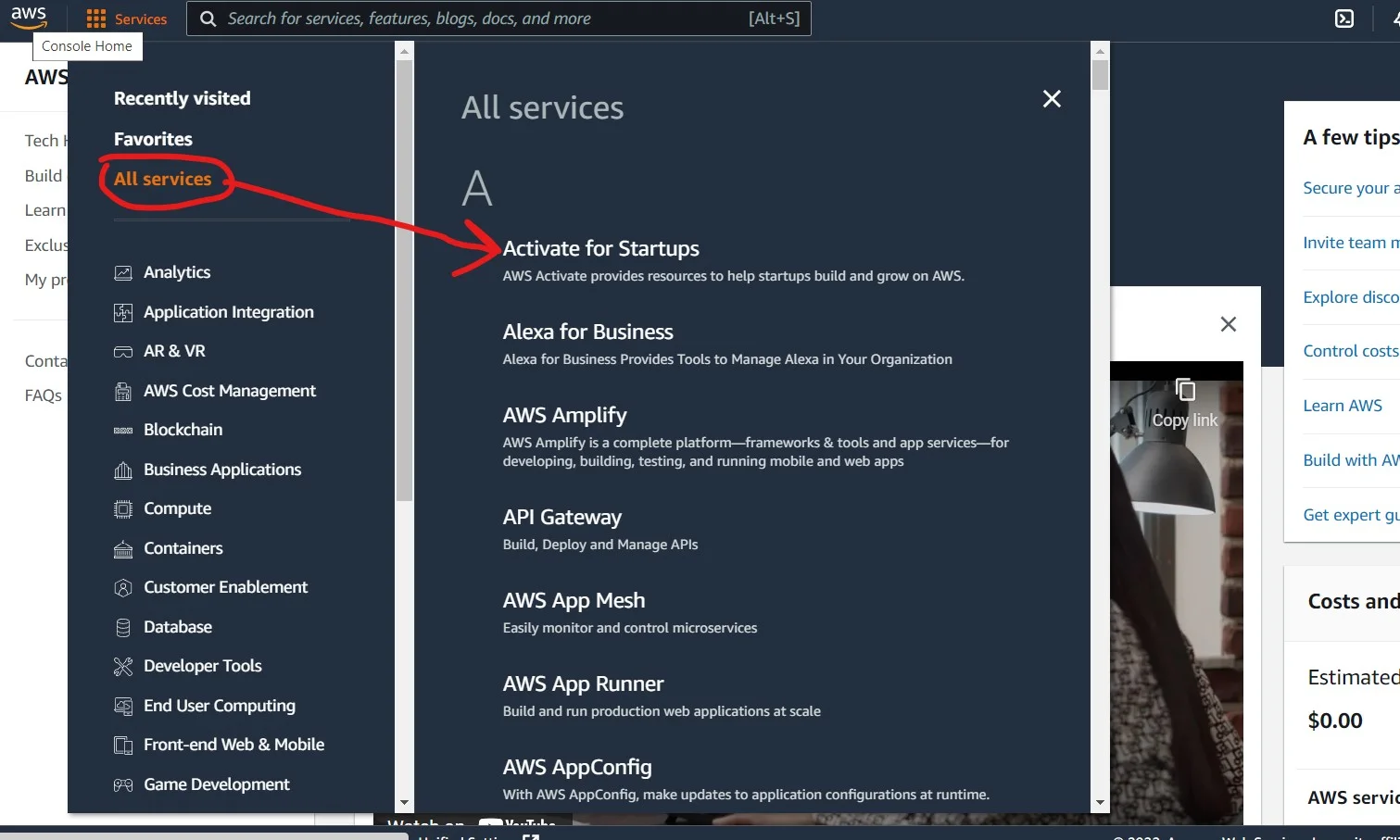
Task: Click the FAQs link in left sidebar
Action: pos(44,395)
